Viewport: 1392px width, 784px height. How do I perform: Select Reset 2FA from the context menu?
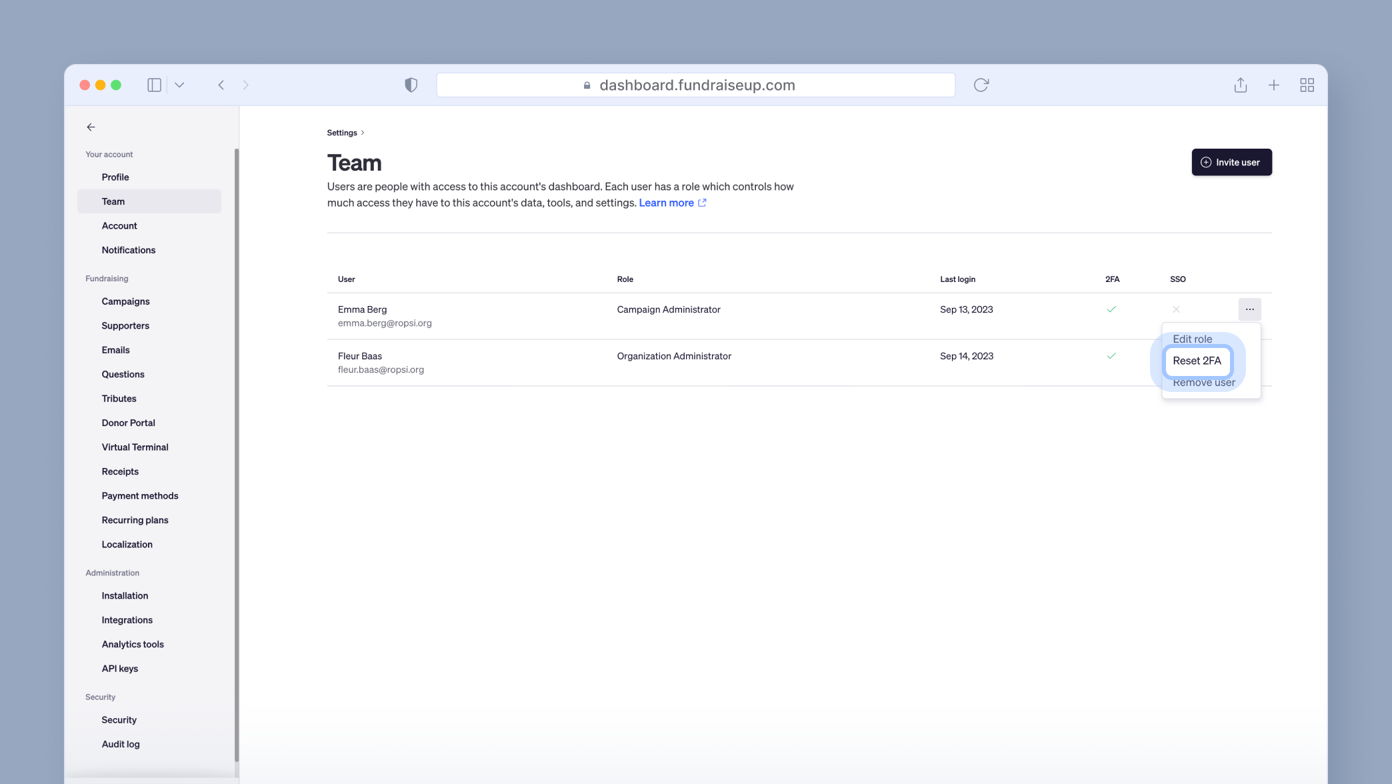[1197, 361]
